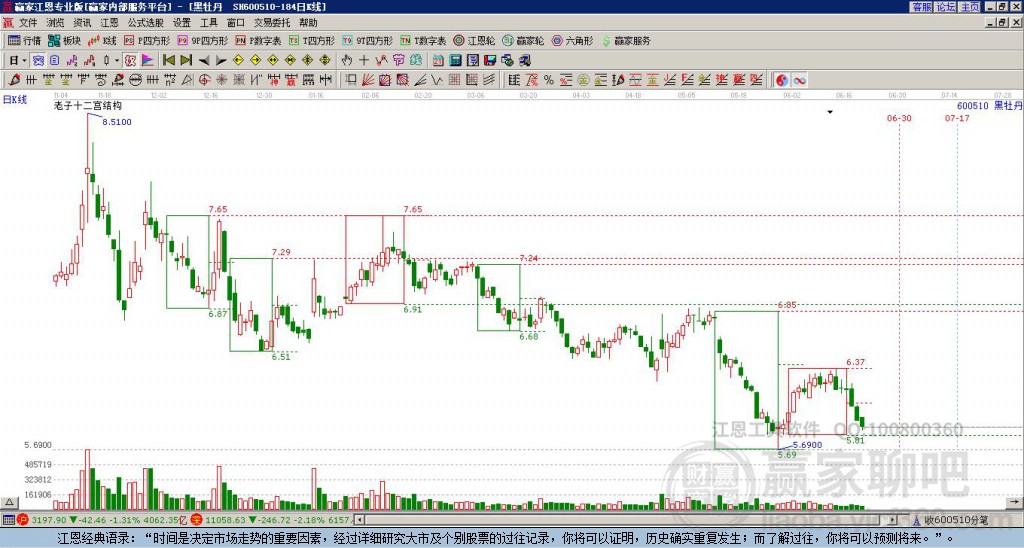
Task: Select the hand pan tool
Action: click(347, 61)
